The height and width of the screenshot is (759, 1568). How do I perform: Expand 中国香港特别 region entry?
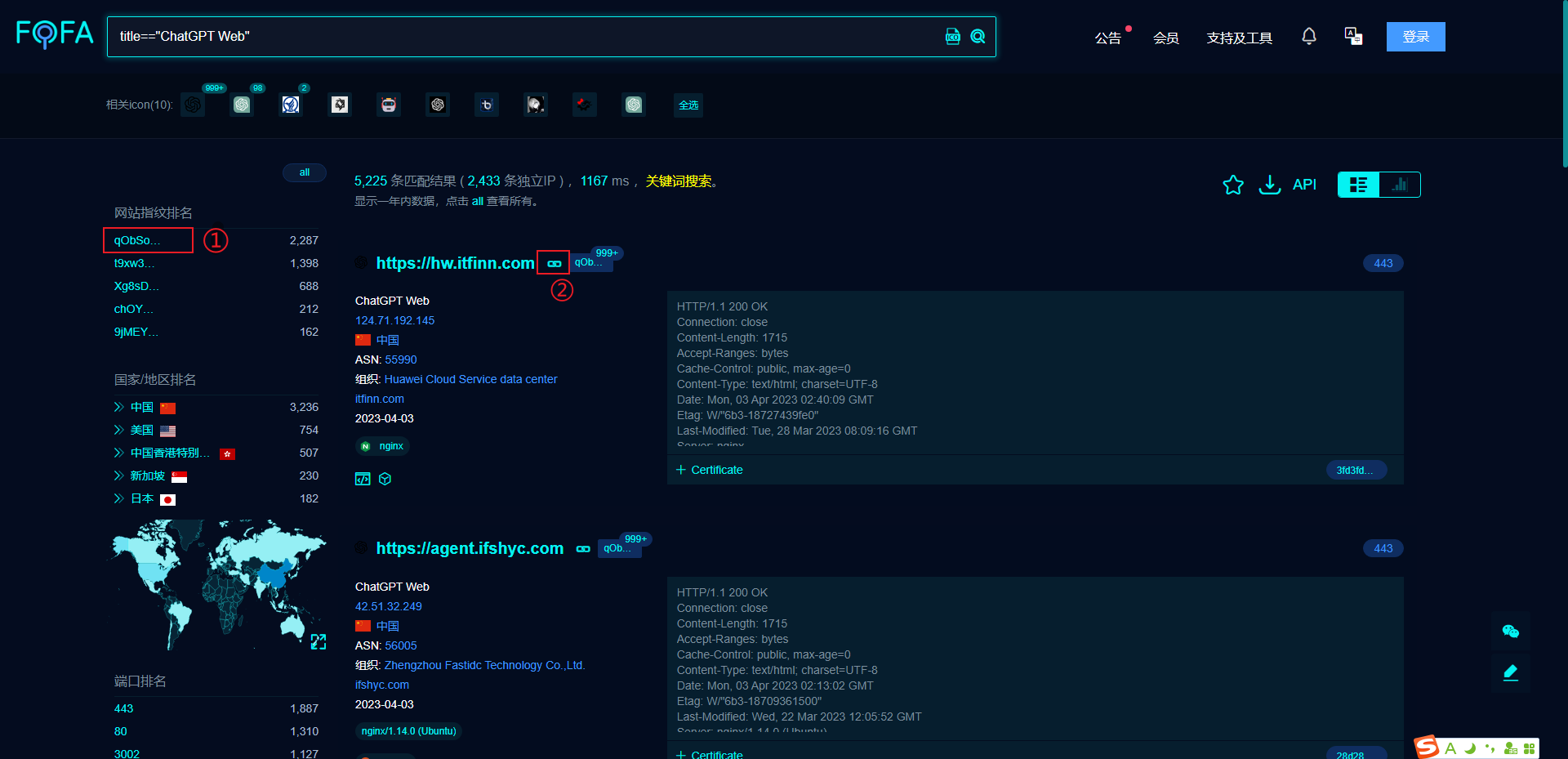coord(118,453)
